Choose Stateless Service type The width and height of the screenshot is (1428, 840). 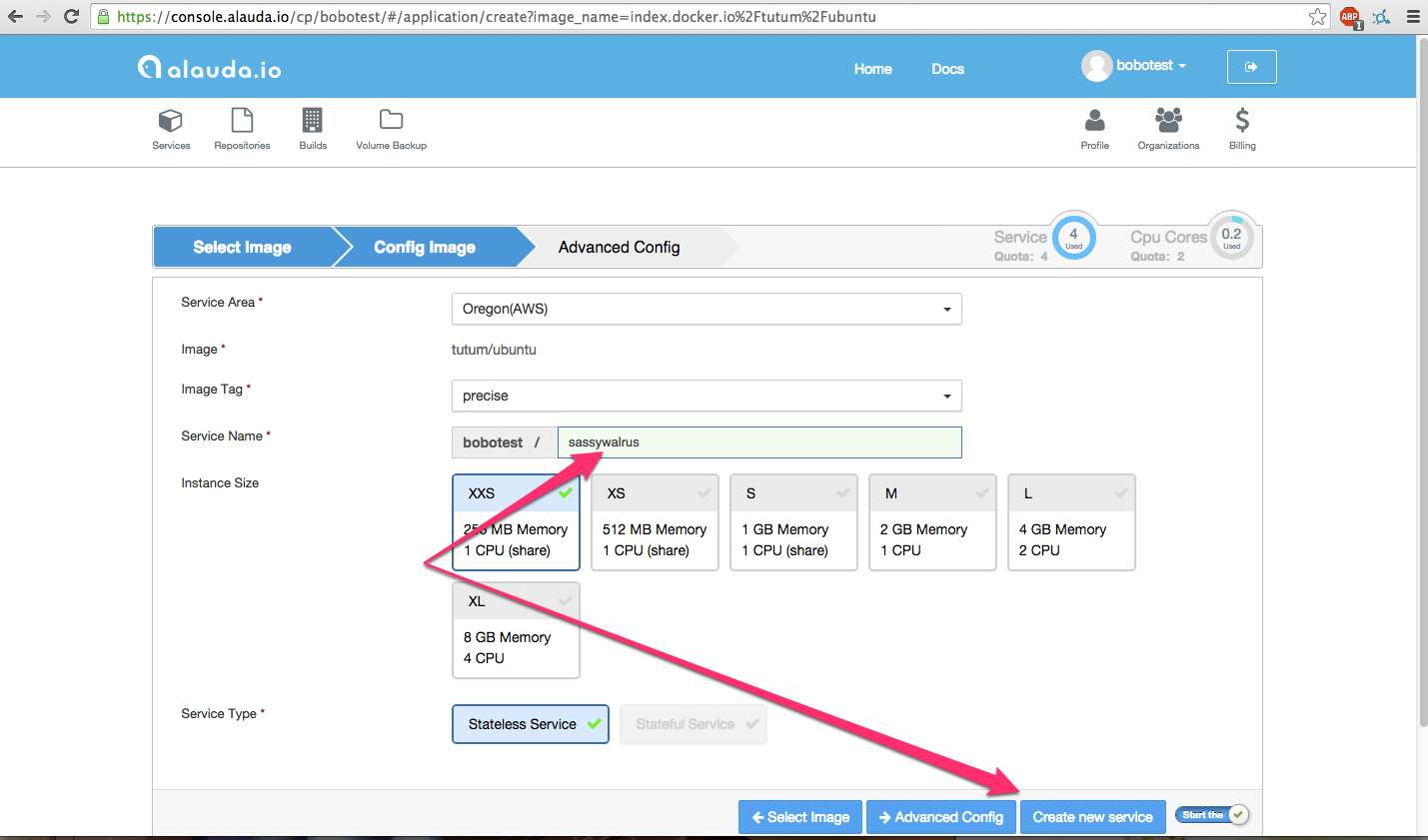coord(531,724)
